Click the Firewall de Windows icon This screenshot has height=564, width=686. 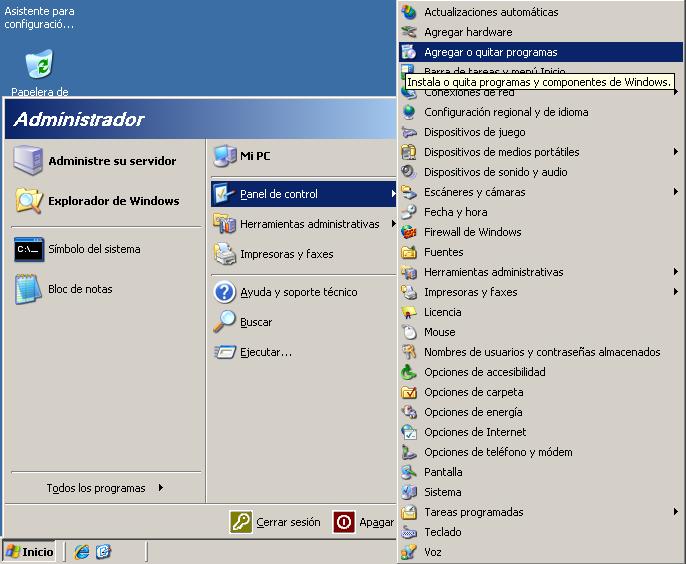click(409, 232)
